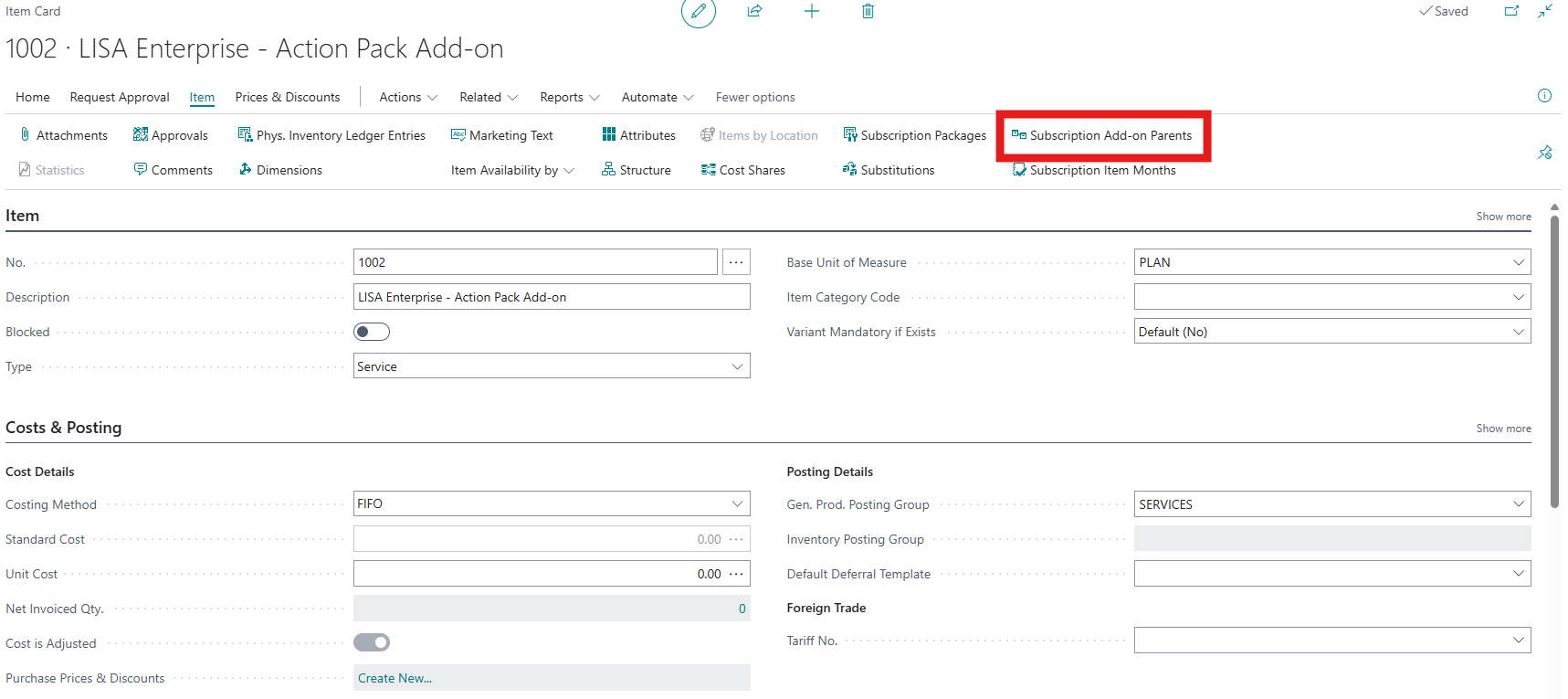
Task: Toggle the Cost is Adjusted switch
Action: [x=372, y=642]
